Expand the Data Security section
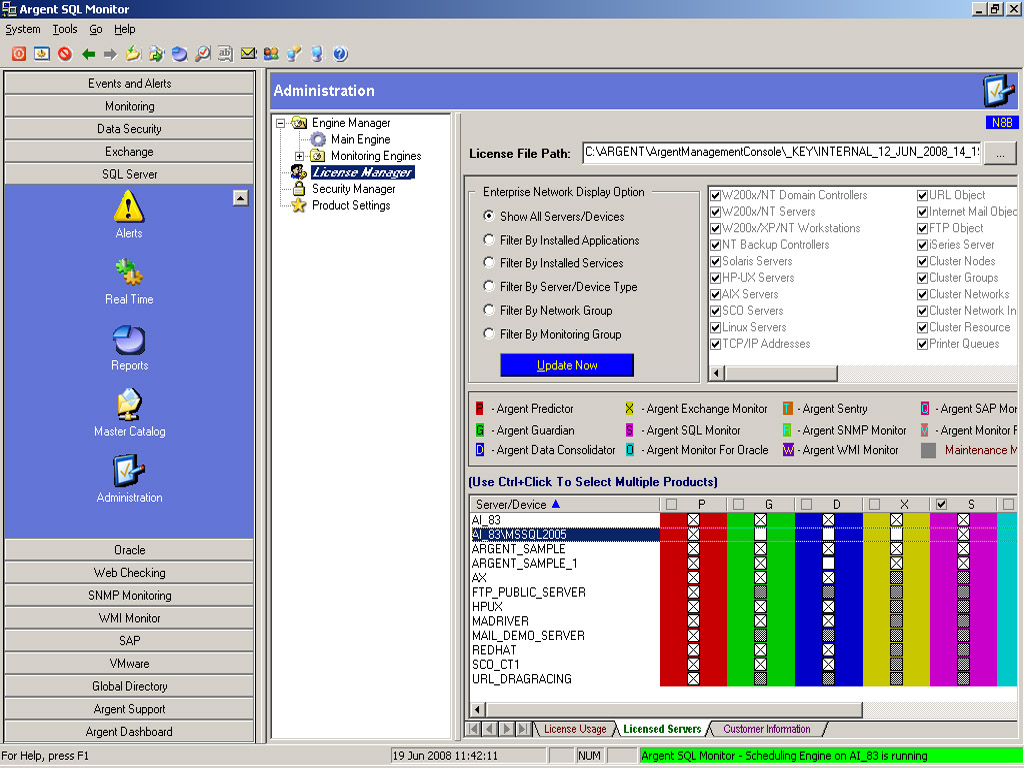 coord(129,129)
